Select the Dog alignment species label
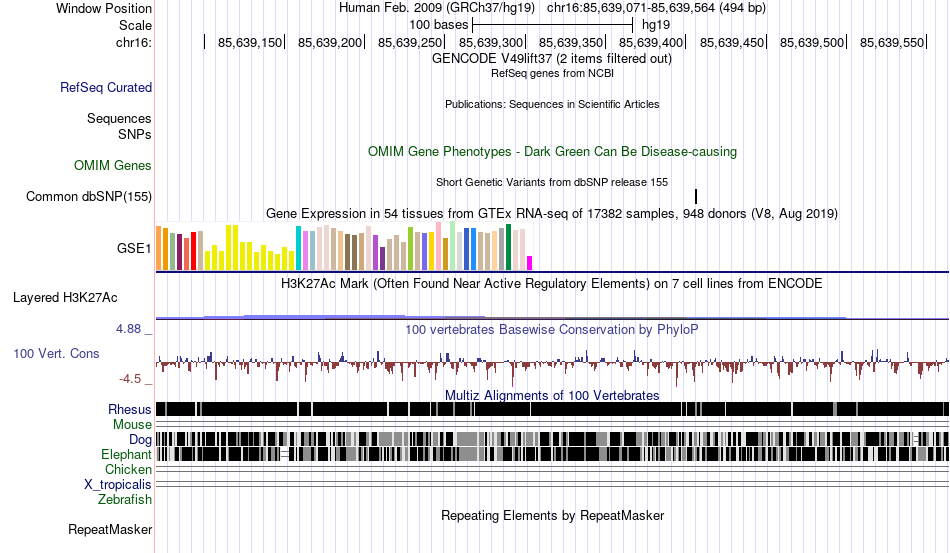 pos(140,440)
